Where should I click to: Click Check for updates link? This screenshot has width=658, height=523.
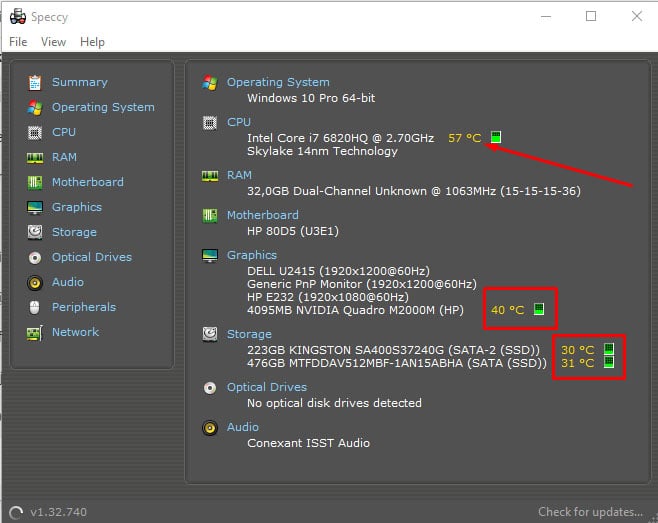(590, 512)
